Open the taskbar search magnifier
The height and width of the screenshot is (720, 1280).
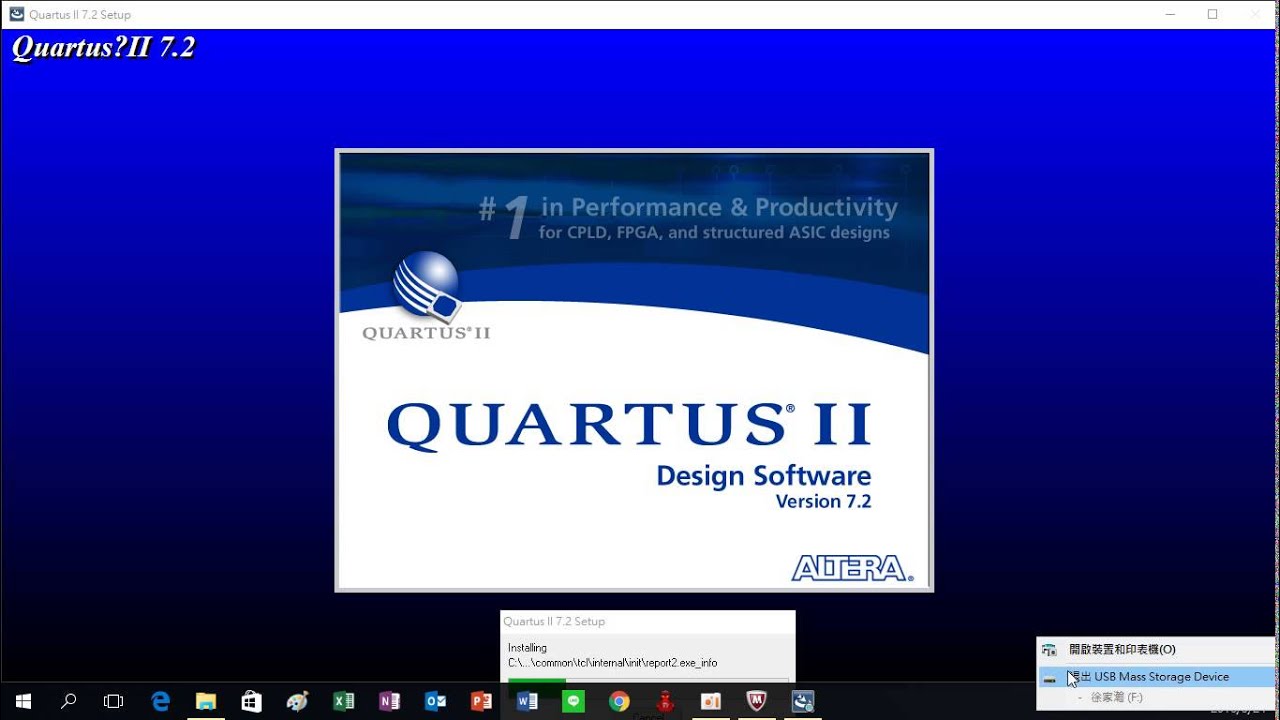pos(69,702)
